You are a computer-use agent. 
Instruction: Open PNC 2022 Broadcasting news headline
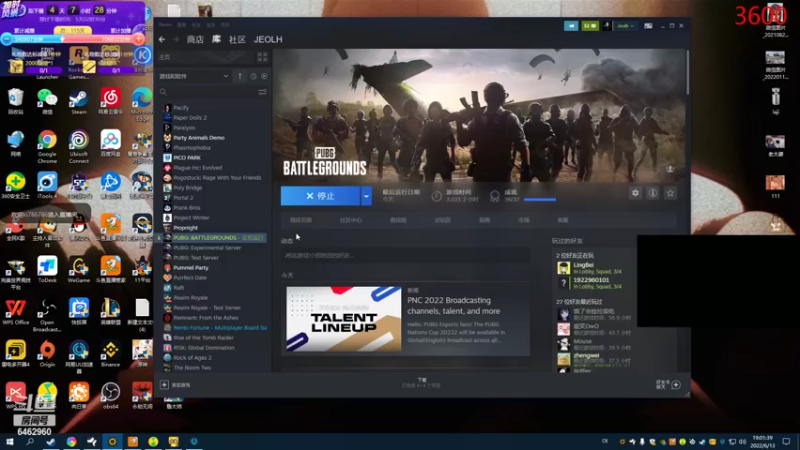454,306
